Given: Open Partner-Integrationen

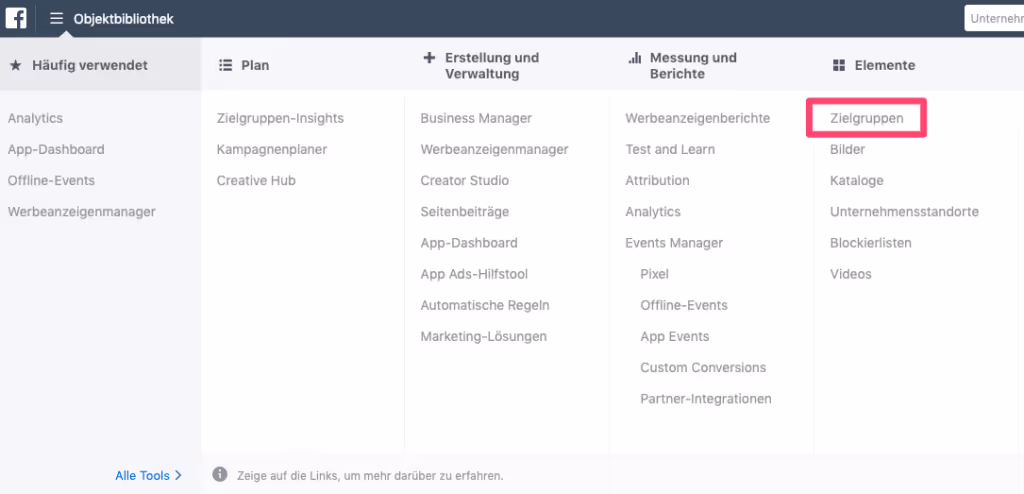Looking at the screenshot, I should click(706, 399).
